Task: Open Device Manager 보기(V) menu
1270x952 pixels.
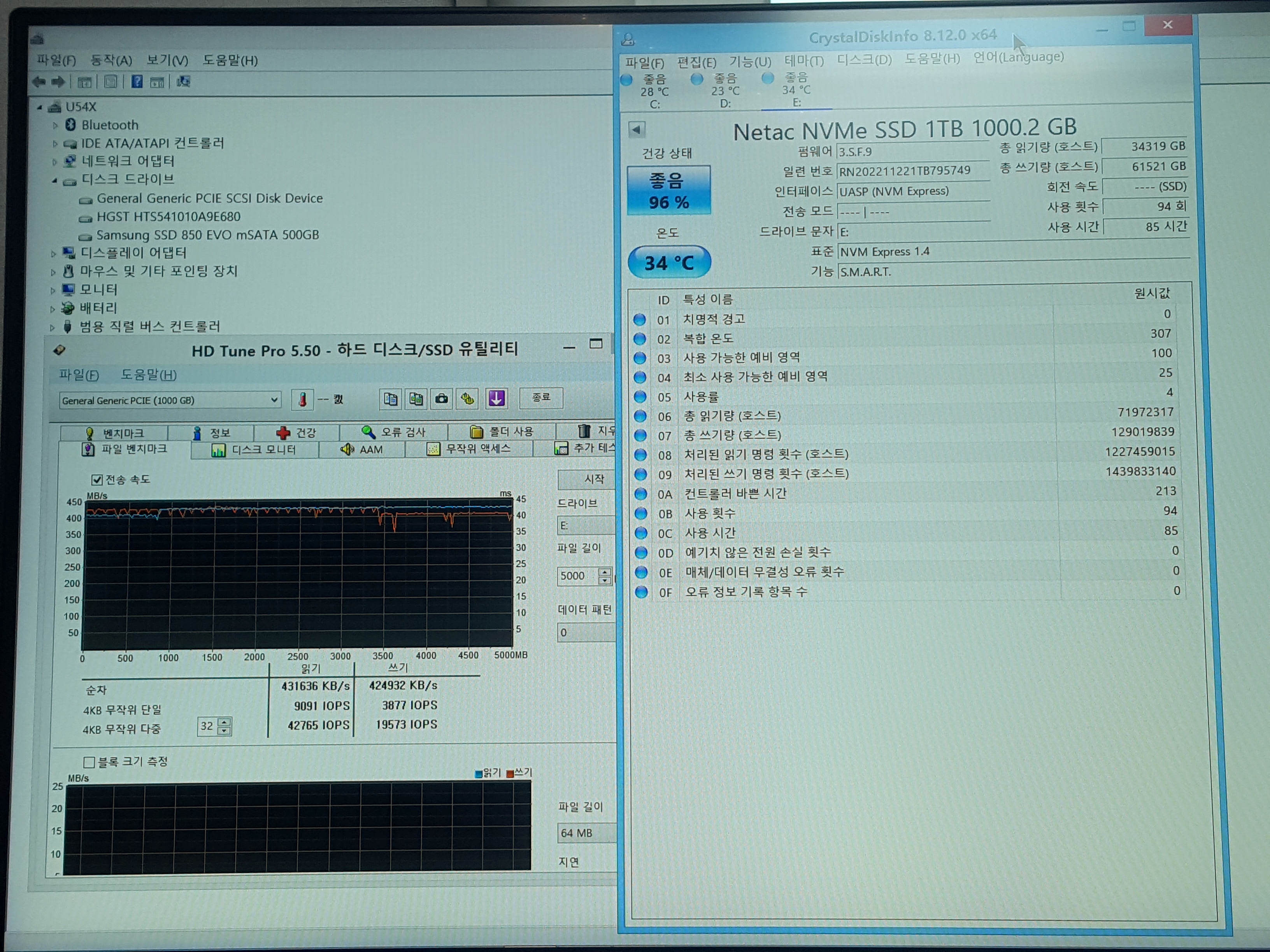Action: (167, 60)
